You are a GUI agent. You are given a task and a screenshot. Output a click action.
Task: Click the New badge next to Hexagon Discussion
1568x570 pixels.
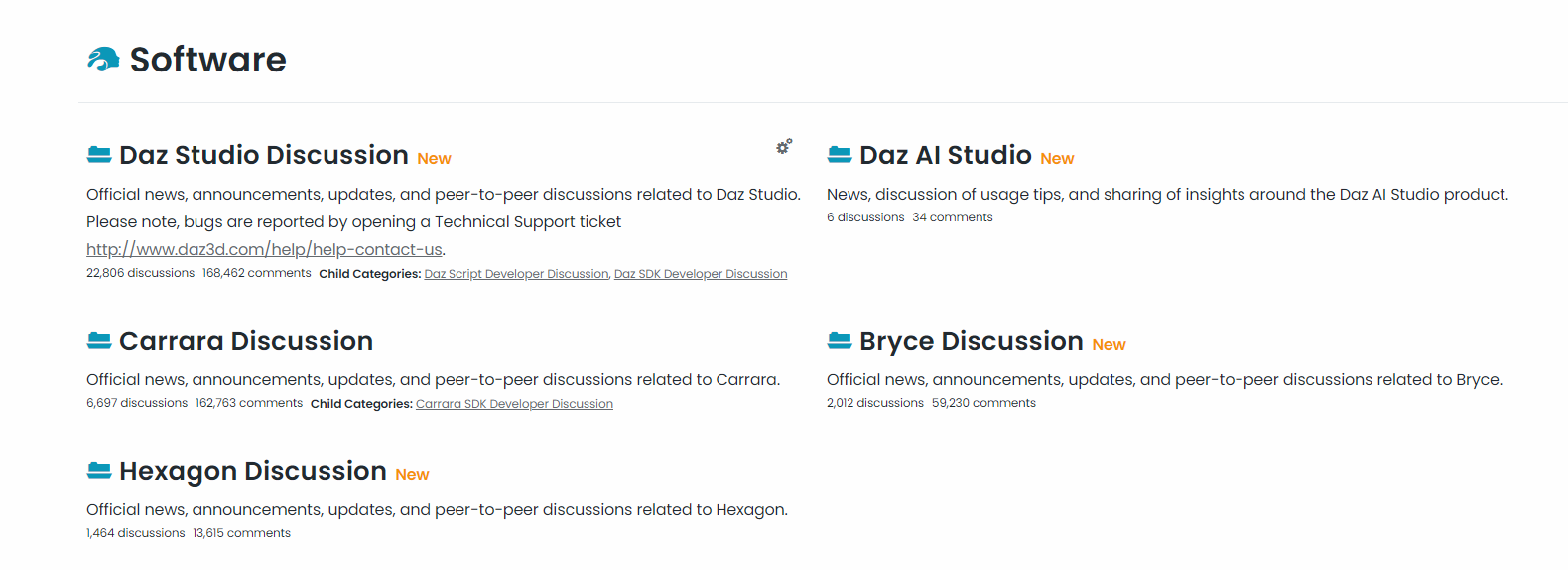pyautogui.click(x=412, y=475)
